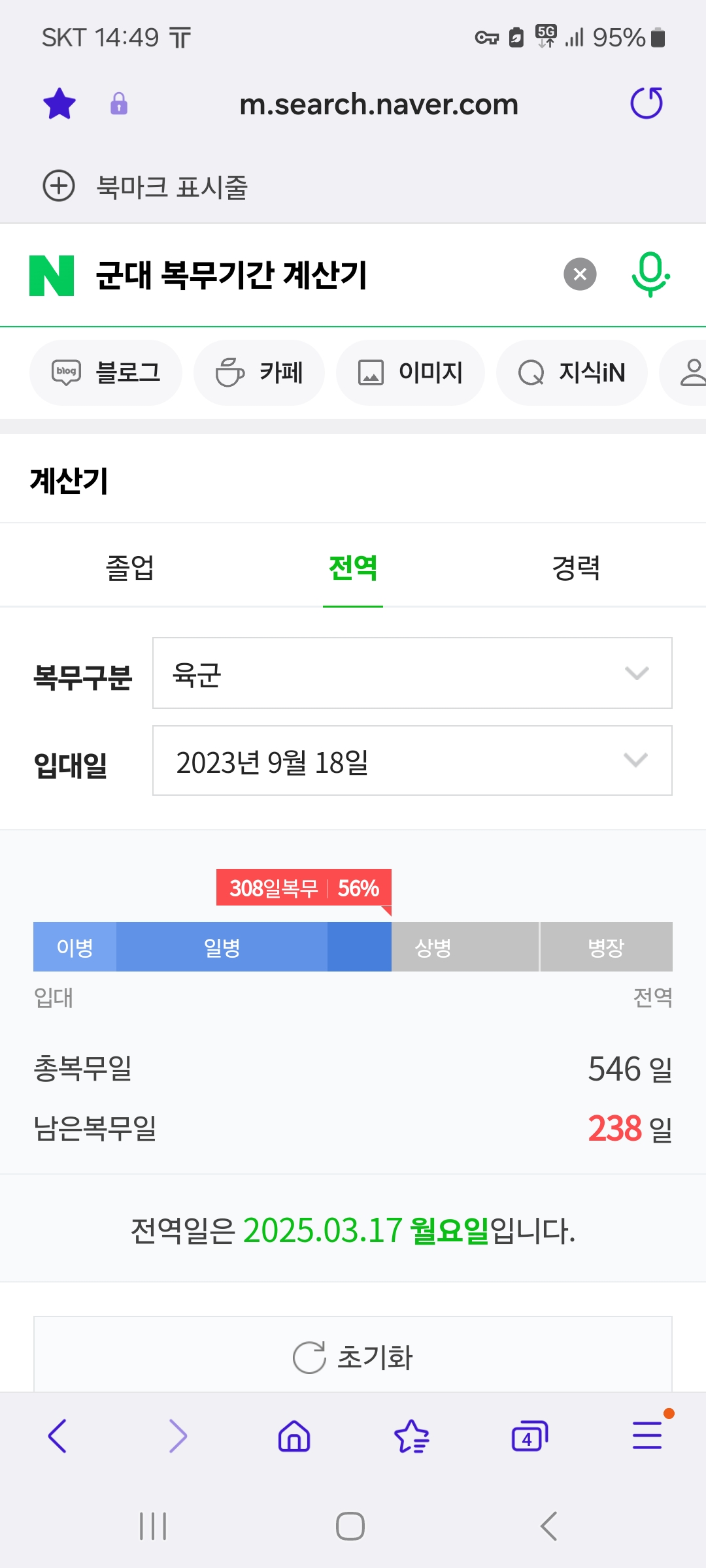Tap the purple bookmark star icon
Screen dimensions: 706x1568
[59, 104]
